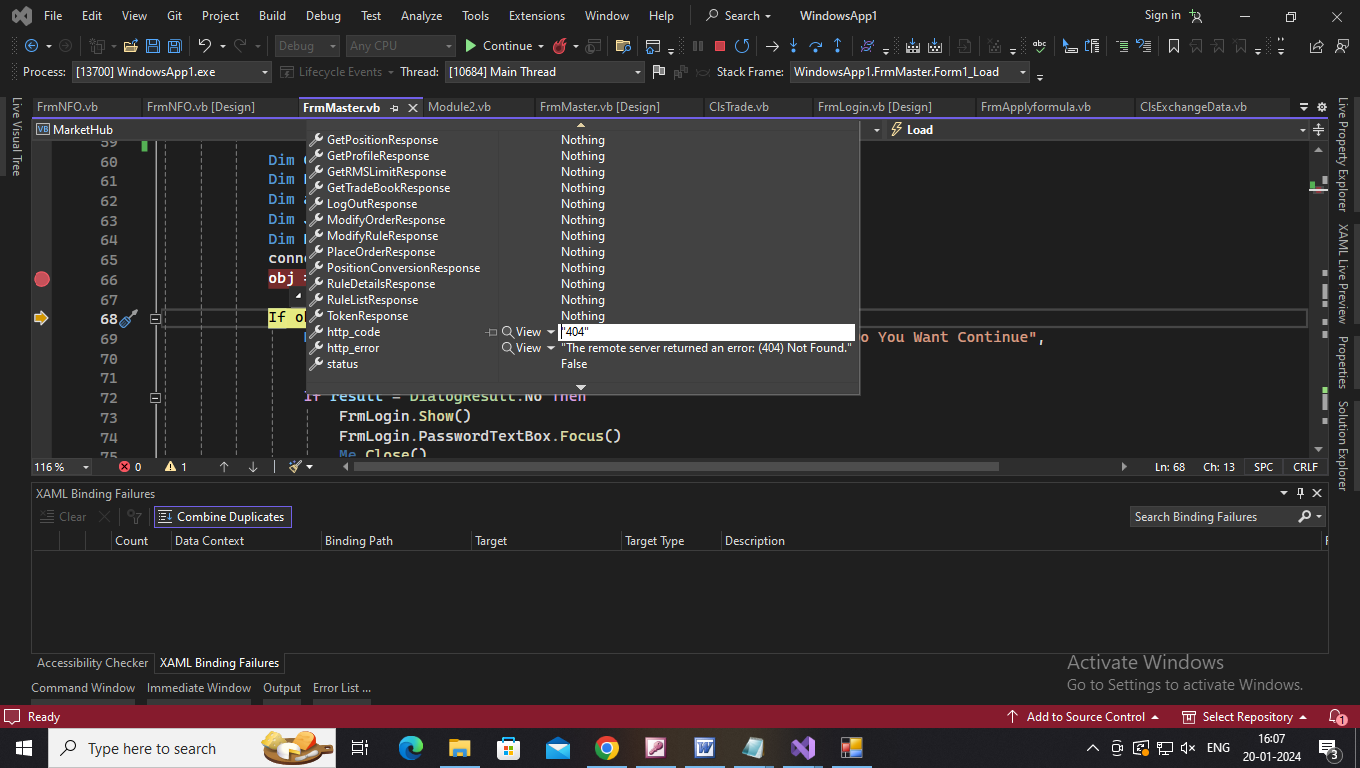The height and width of the screenshot is (768, 1360).
Task: Click the Step Into arrow icon
Action: (794, 46)
